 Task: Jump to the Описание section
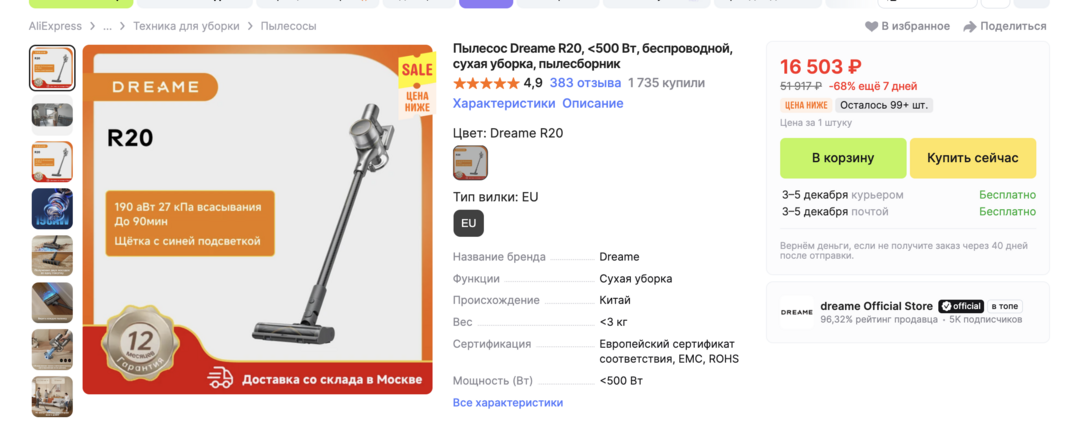tap(593, 104)
